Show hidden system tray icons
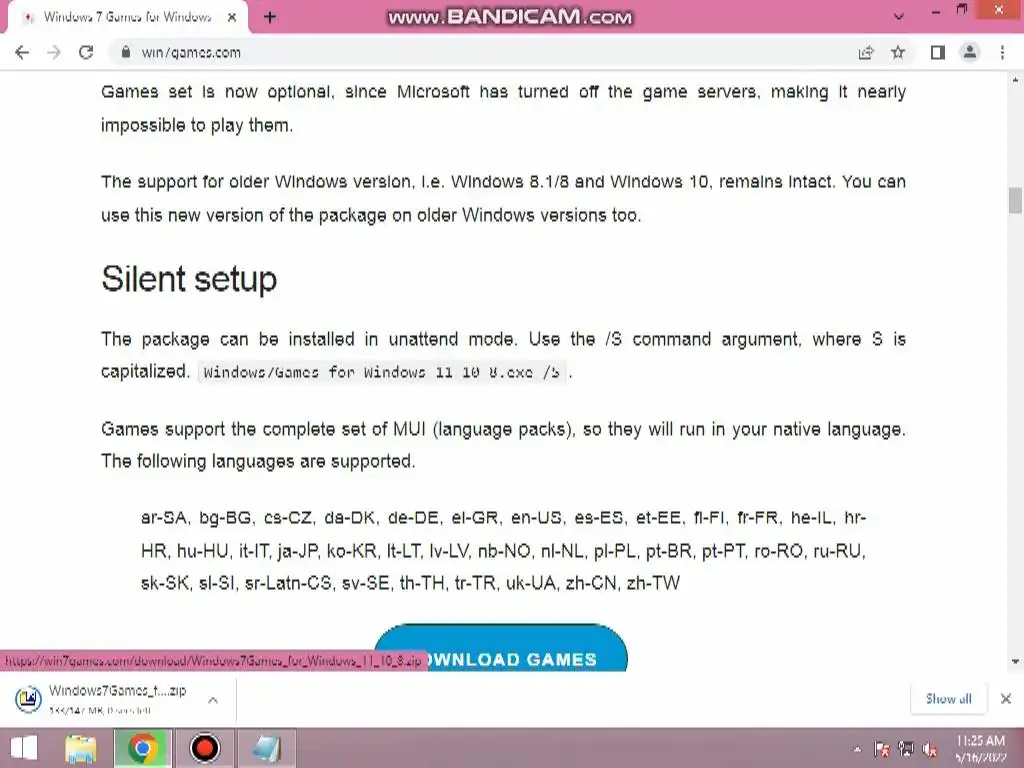The width and height of the screenshot is (1024, 768). point(857,750)
